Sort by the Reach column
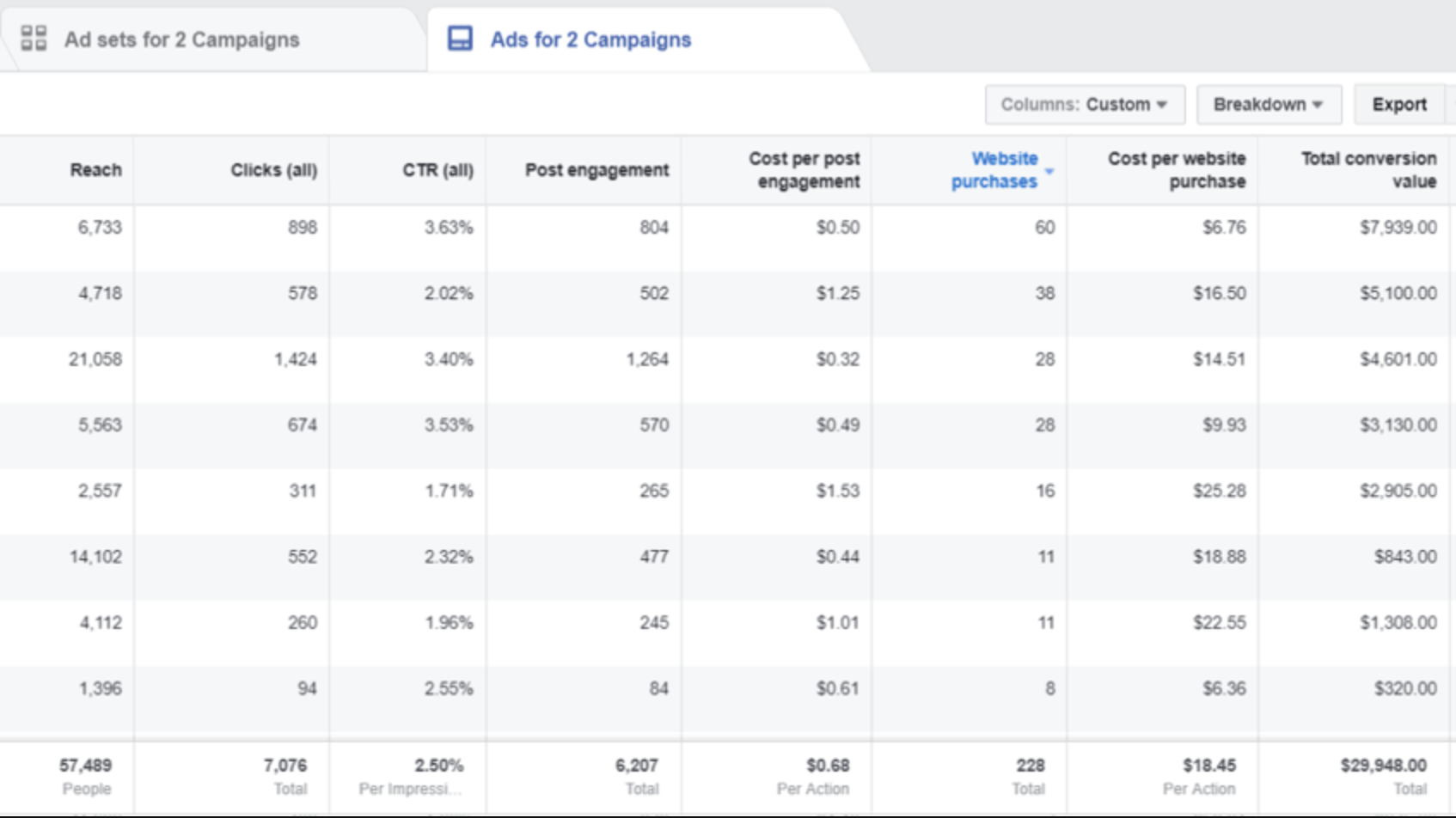This screenshot has height=818, width=1456. pyautogui.click(x=95, y=169)
